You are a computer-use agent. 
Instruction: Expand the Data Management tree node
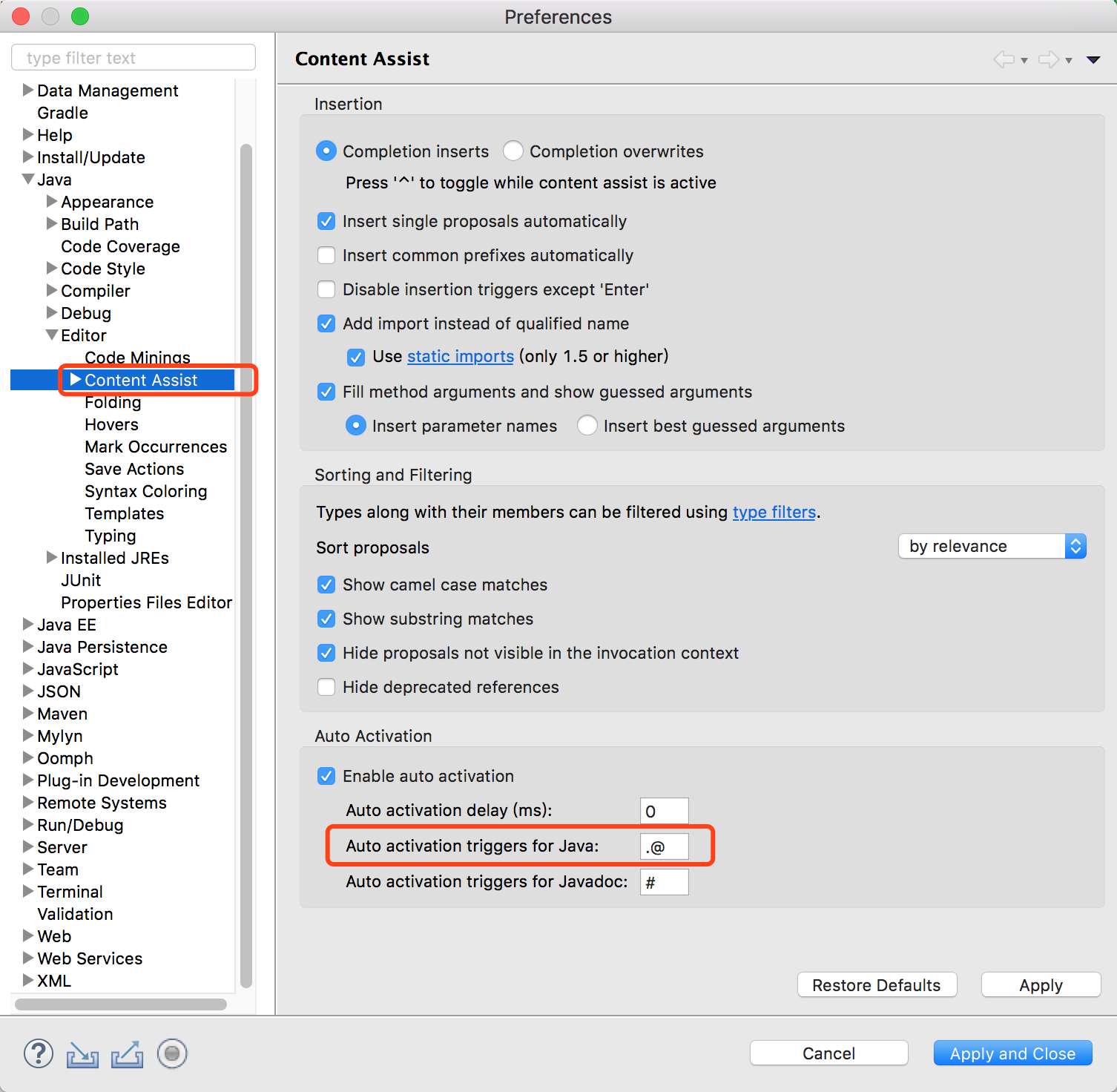click(x=28, y=91)
